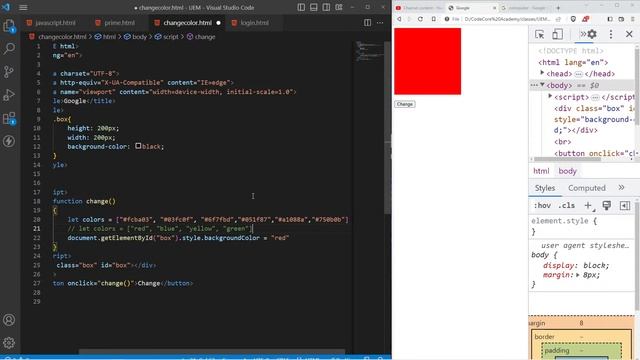640x360 pixels.
Task: Close the DevTools panel
Action: pyautogui.click(x=629, y=34)
